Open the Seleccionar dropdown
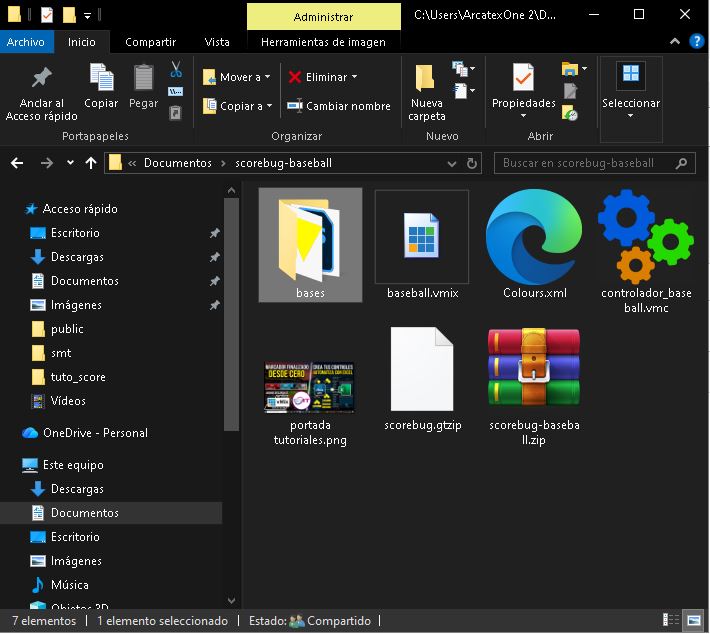 click(631, 93)
